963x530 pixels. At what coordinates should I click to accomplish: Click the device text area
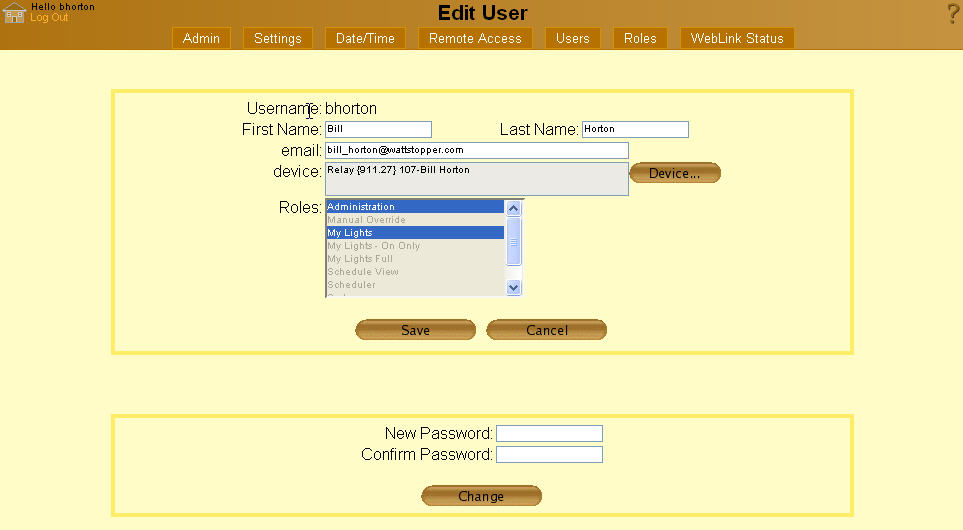(477, 179)
